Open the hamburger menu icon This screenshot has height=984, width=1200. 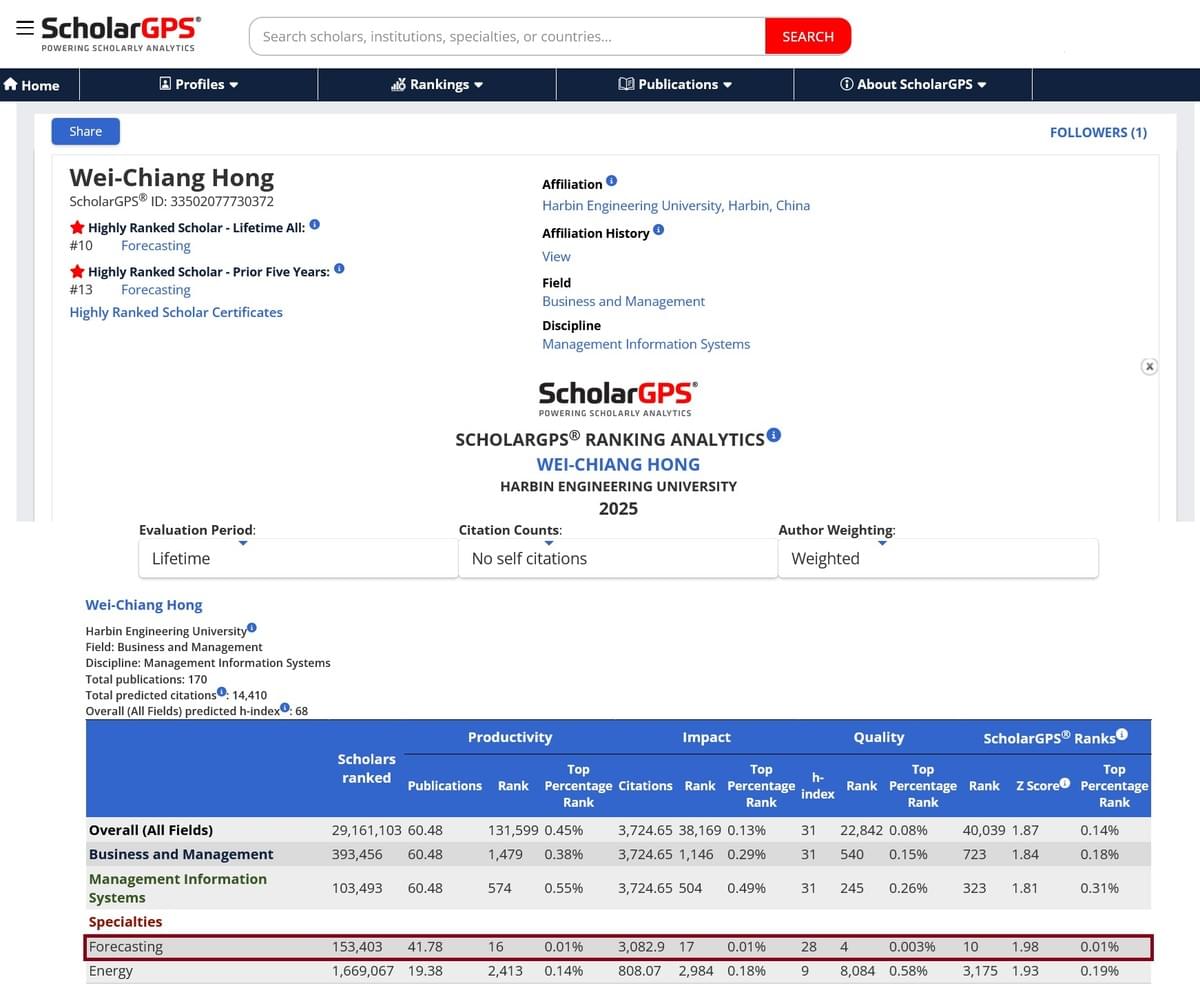(x=24, y=27)
